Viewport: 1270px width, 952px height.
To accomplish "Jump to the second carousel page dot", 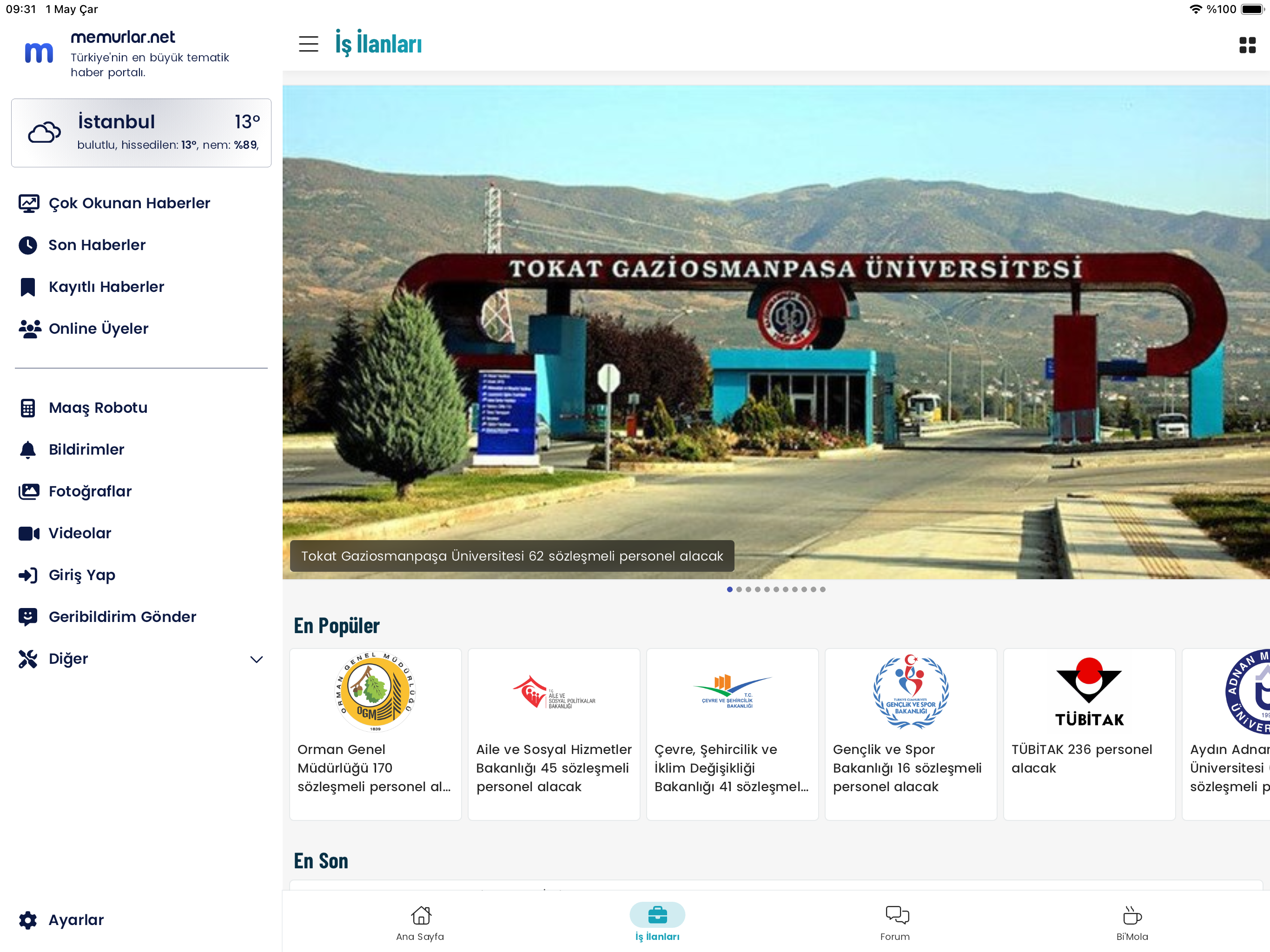I will [739, 590].
